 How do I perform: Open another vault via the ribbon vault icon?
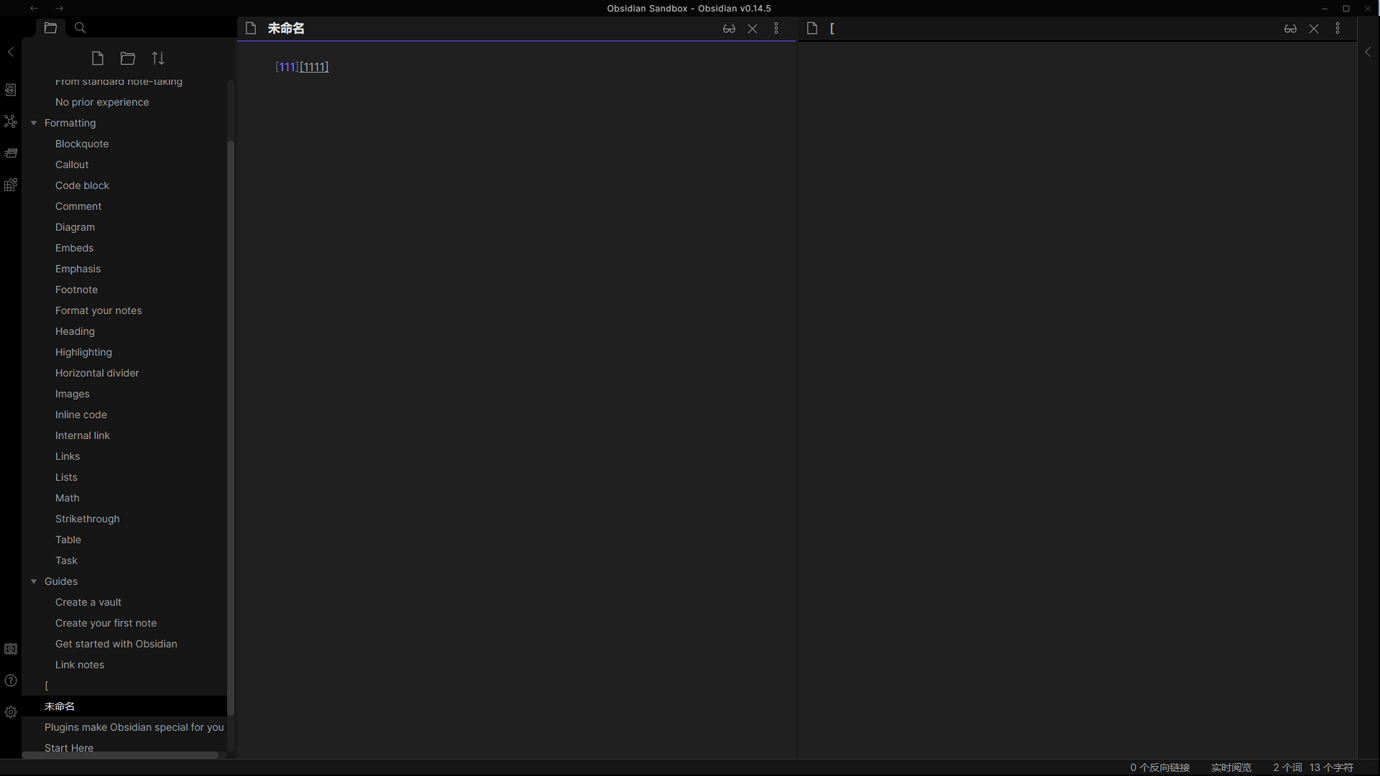coord(11,649)
